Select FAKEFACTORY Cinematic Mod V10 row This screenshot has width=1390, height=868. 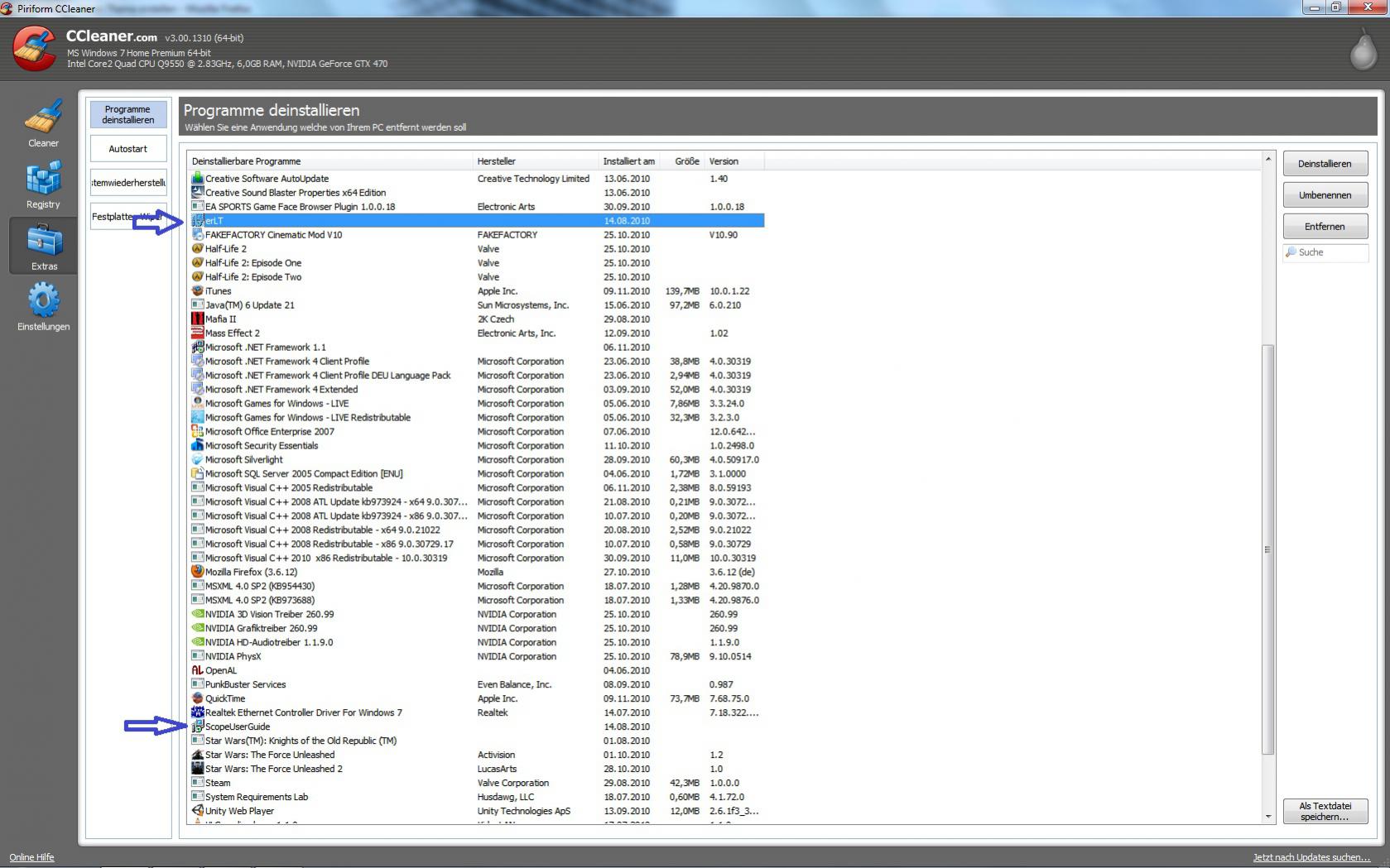[x=477, y=235]
